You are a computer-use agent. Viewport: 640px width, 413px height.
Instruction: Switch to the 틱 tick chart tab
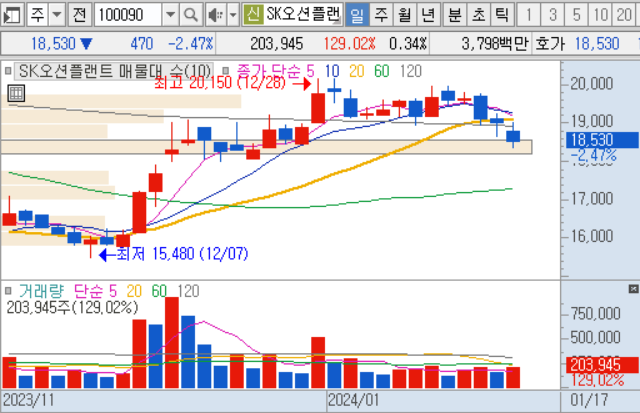(x=502, y=15)
